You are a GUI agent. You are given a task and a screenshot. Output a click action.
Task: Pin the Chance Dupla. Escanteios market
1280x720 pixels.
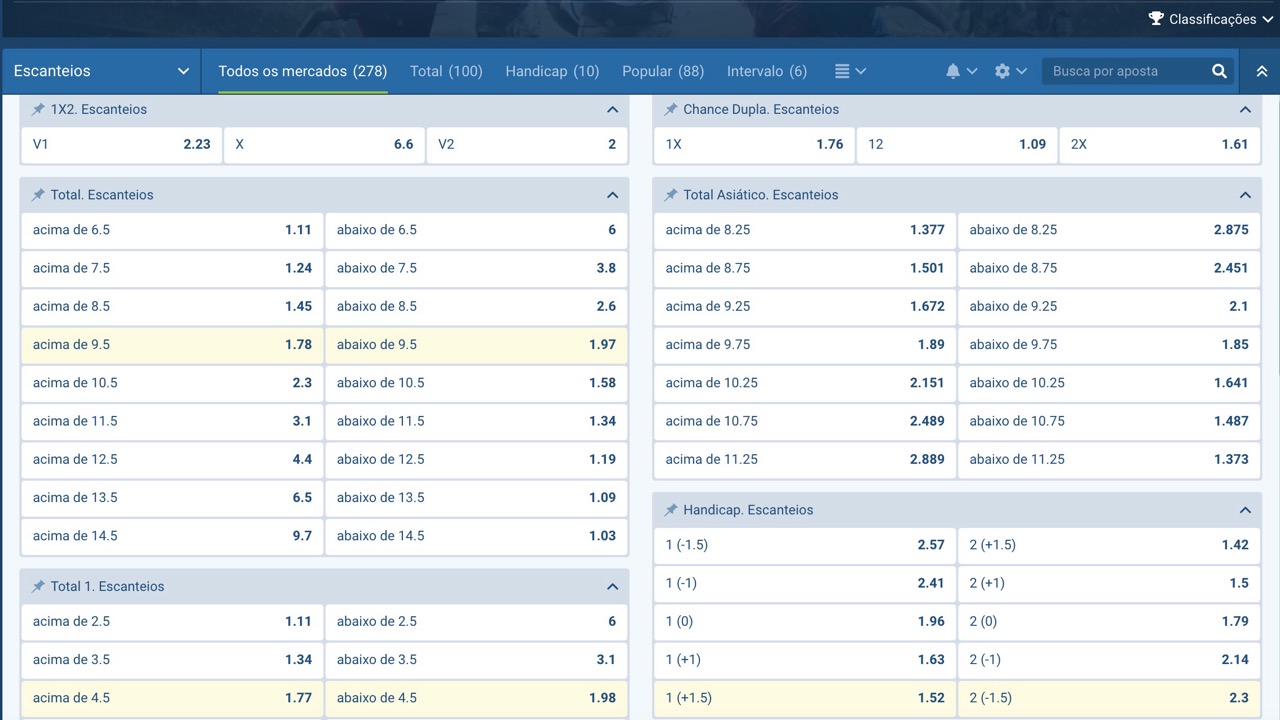coord(671,109)
